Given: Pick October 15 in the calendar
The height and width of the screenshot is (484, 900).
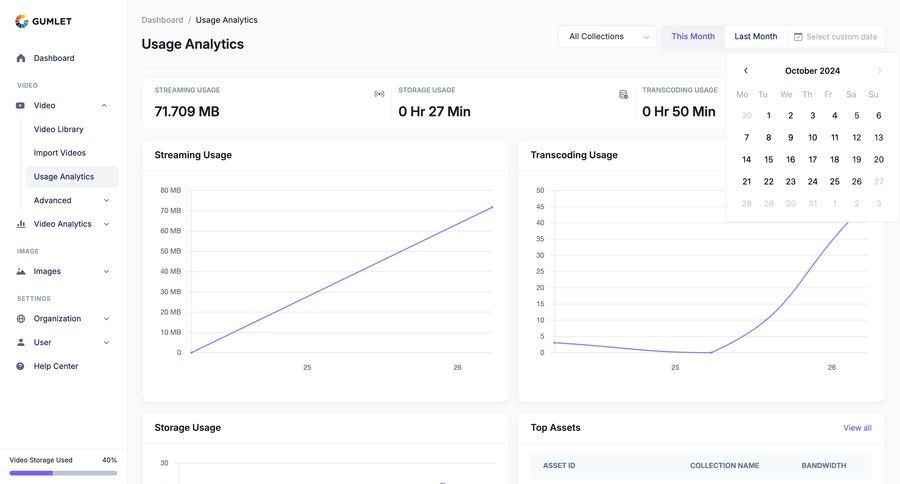Looking at the screenshot, I should coord(769,160).
